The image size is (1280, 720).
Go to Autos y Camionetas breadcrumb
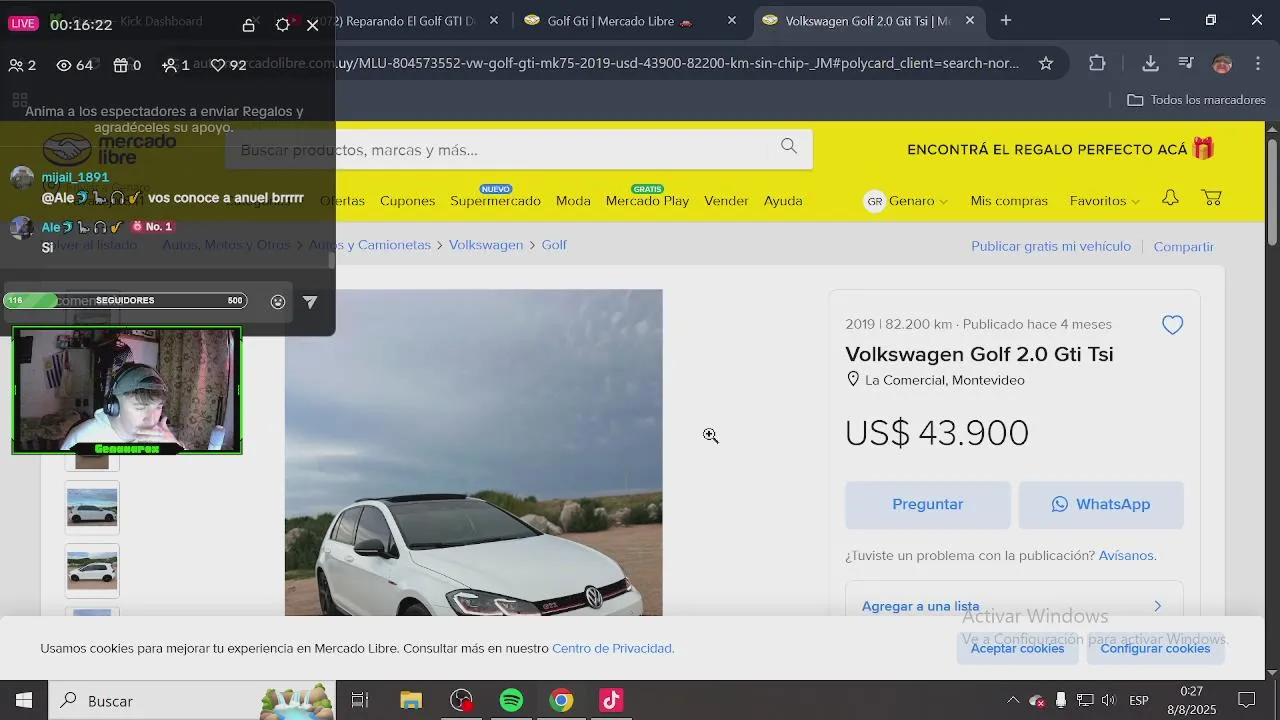coord(369,245)
